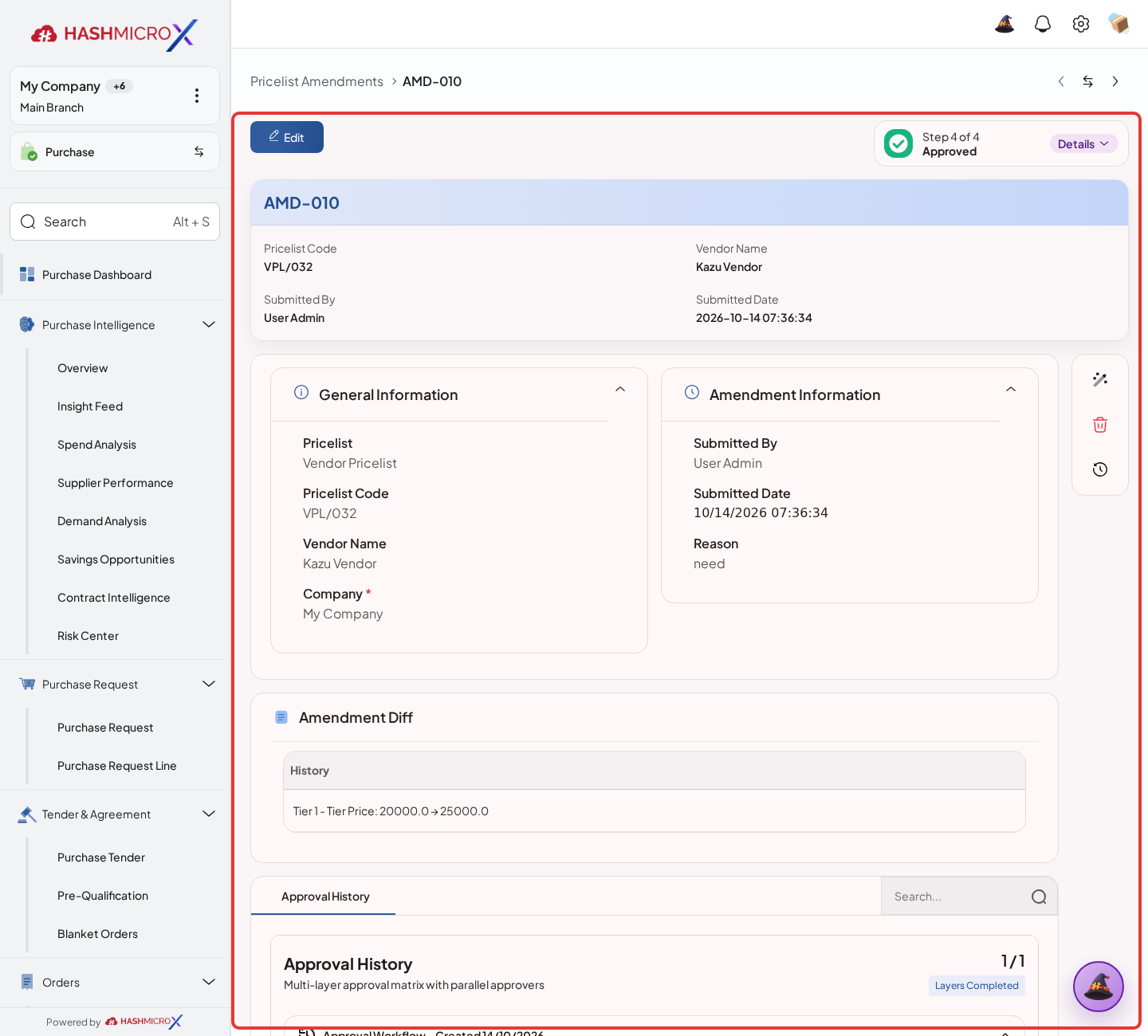Screen dimensions: 1148x1036
Task: Click the HashMicro logo
Action: [114, 34]
